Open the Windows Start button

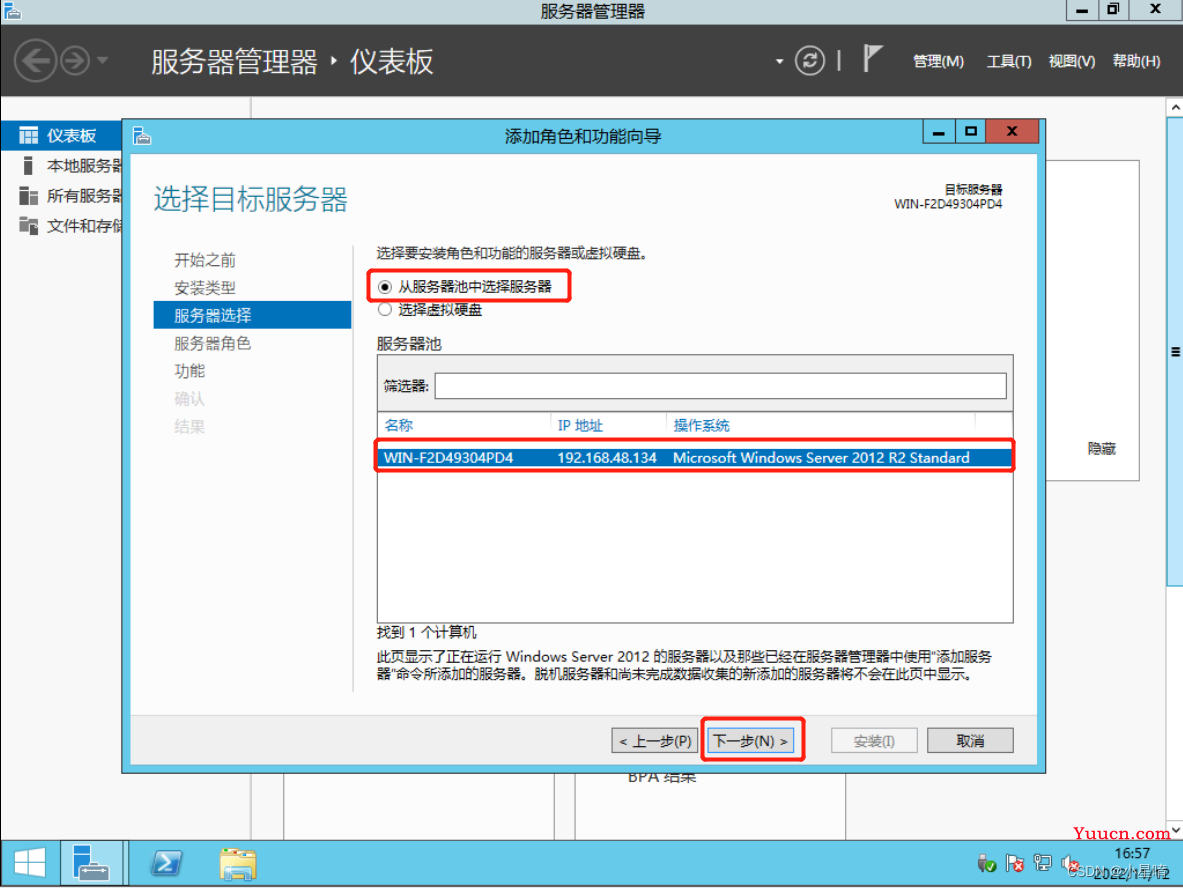point(30,862)
